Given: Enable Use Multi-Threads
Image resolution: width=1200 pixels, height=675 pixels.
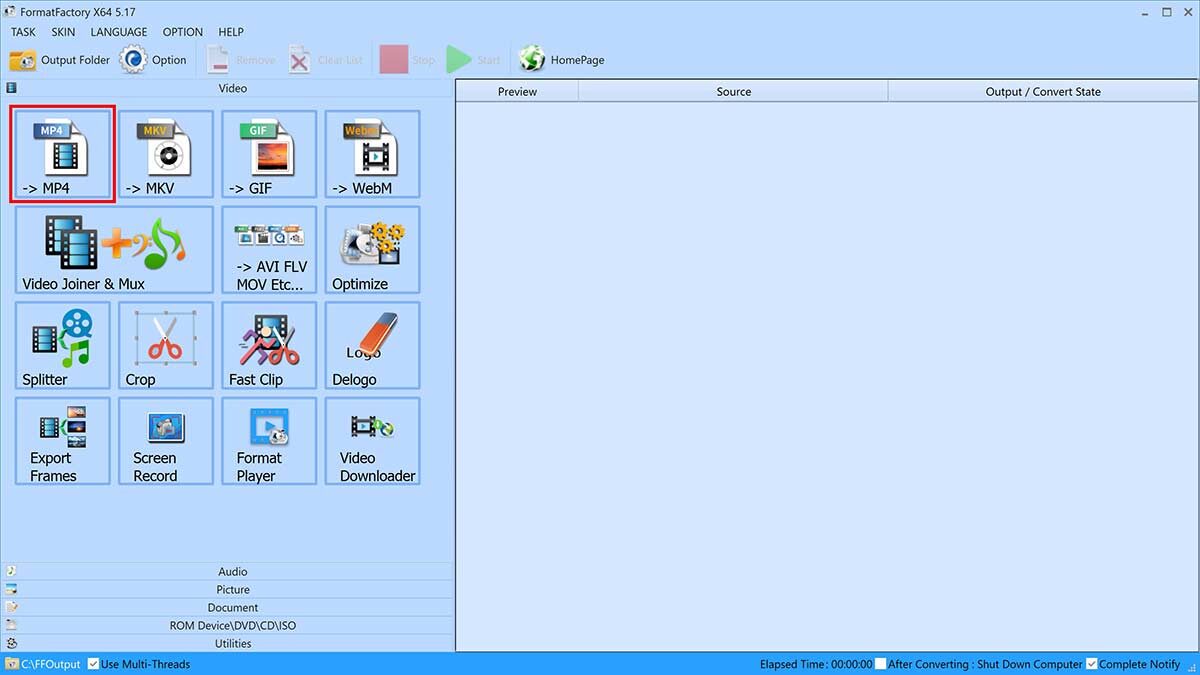Looking at the screenshot, I should (93, 663).
